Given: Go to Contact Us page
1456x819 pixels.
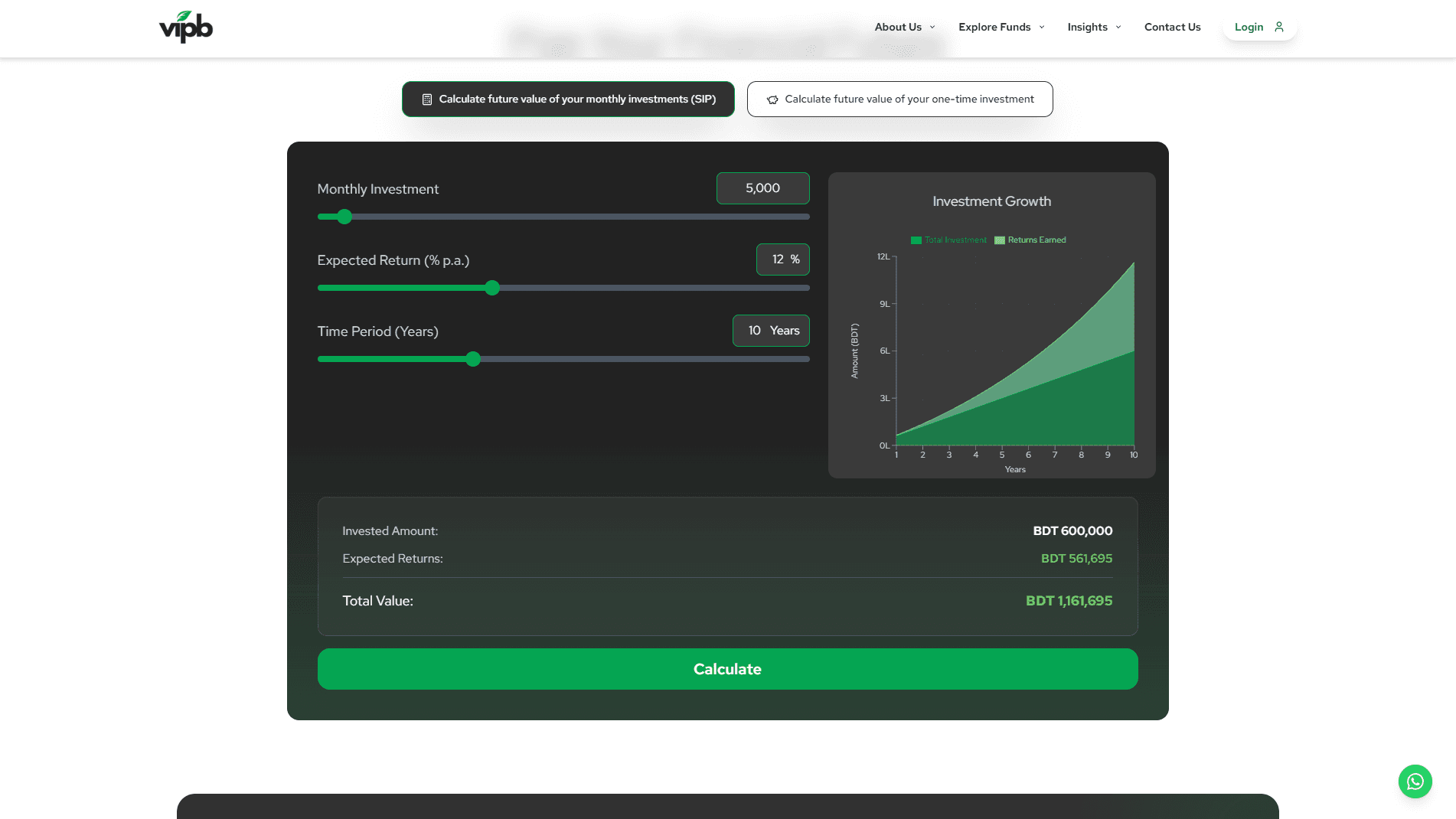Looking at the screenshot, I should [1172, 27].
